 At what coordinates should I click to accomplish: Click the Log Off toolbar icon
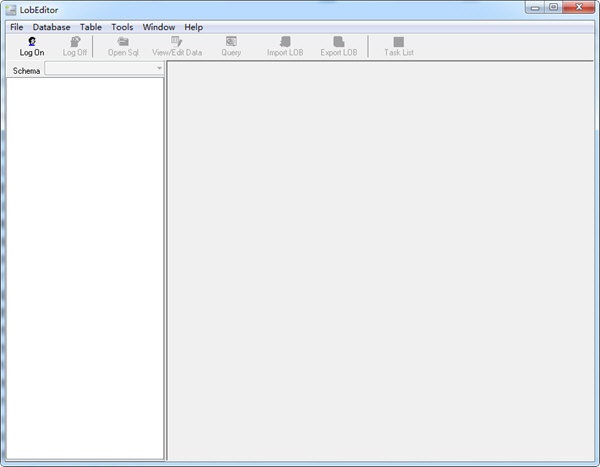coord(75,41)
